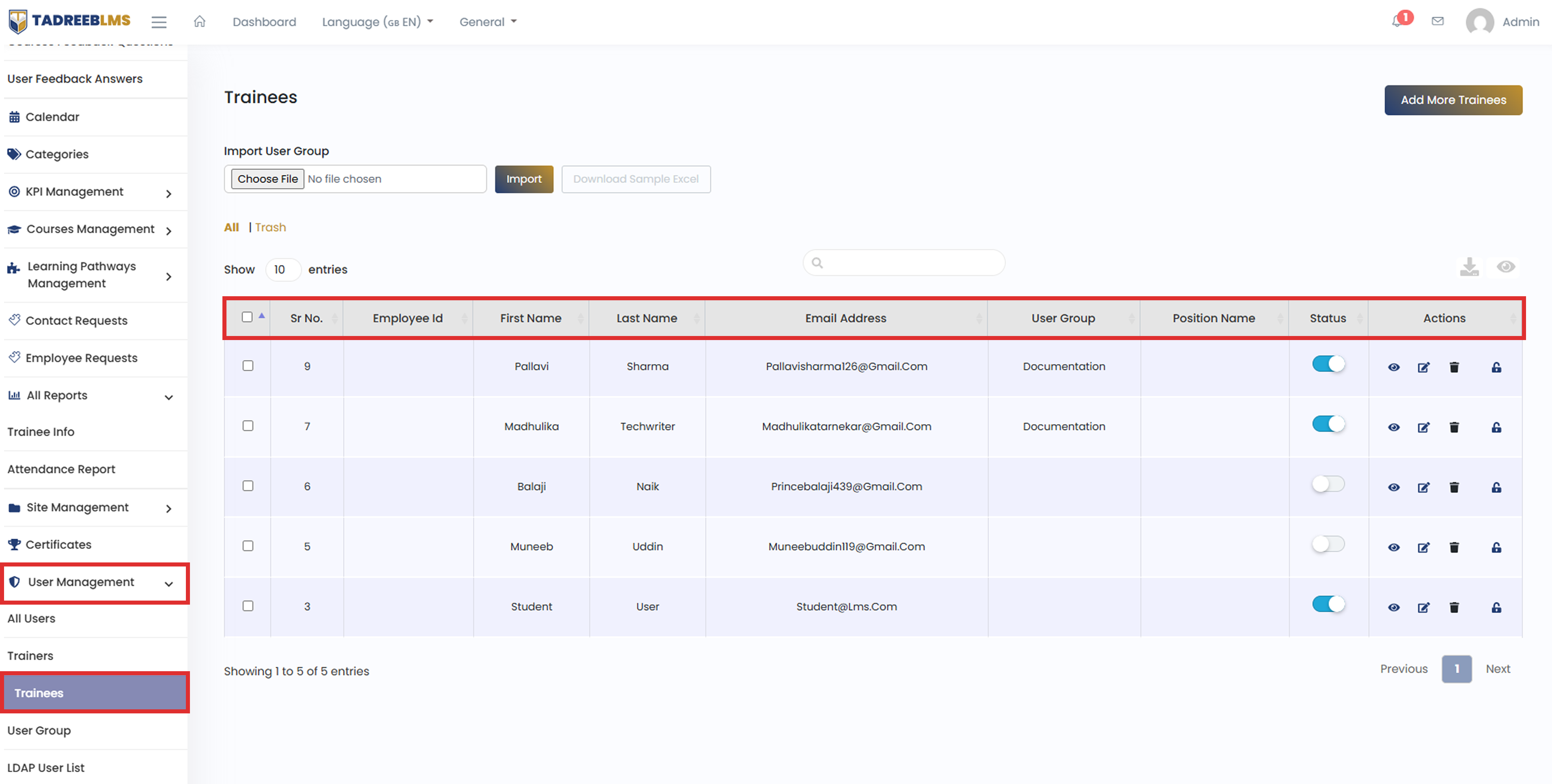Click the table download/export icon
This screenshot has height=784, width=1552.
tap(1469, 266)
